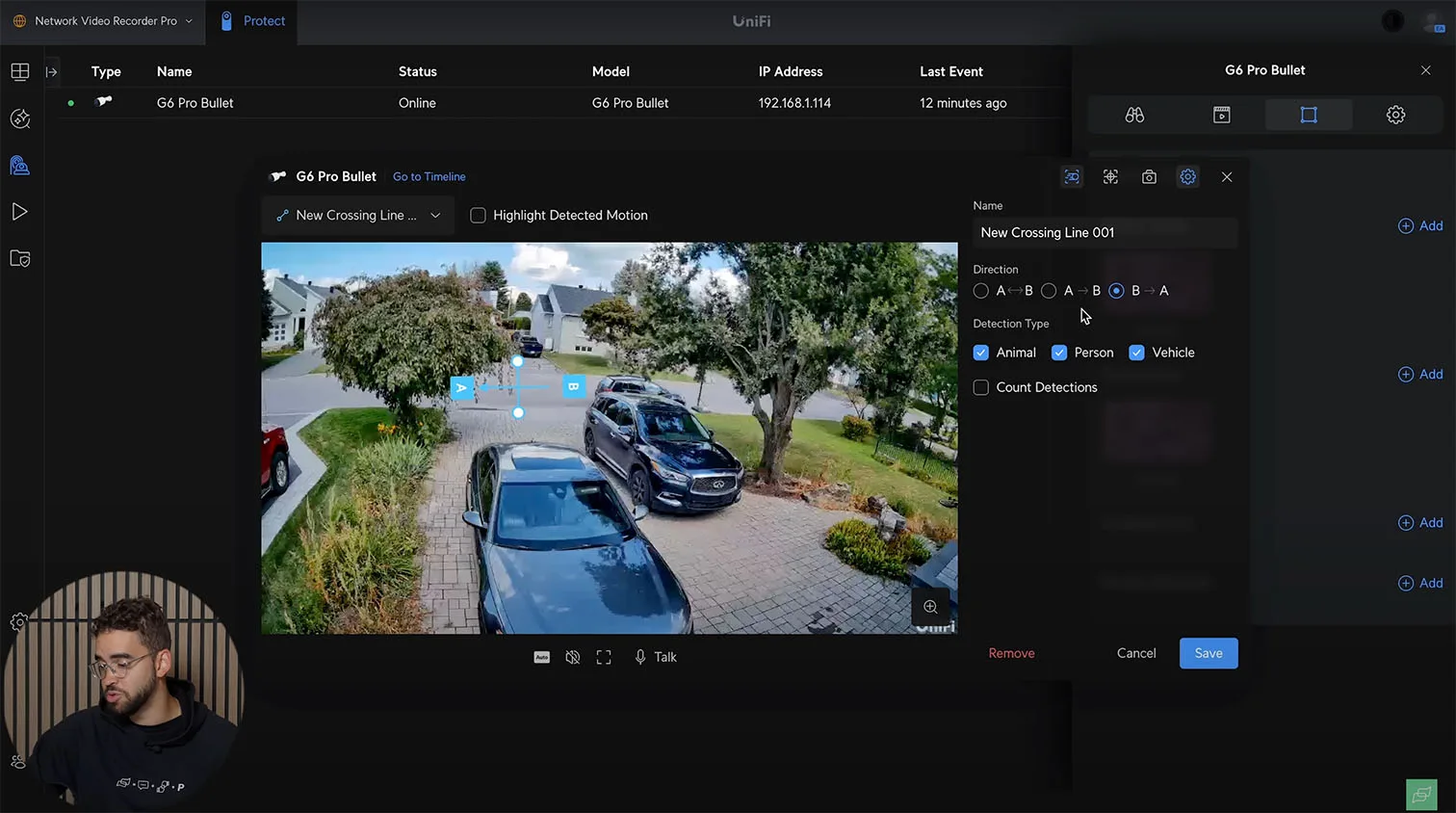
Task: Open the recordings clip tab in G6 panel
Action: pos(1222,115)
